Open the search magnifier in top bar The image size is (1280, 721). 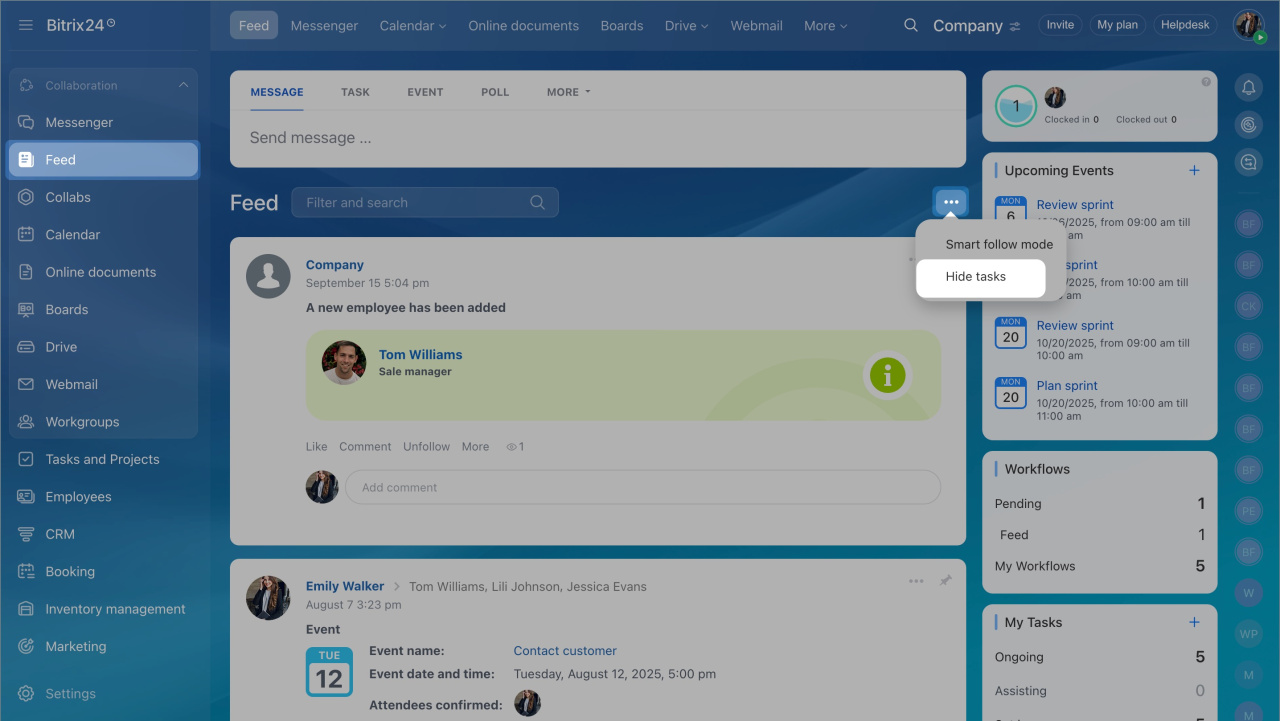[910, 26]
